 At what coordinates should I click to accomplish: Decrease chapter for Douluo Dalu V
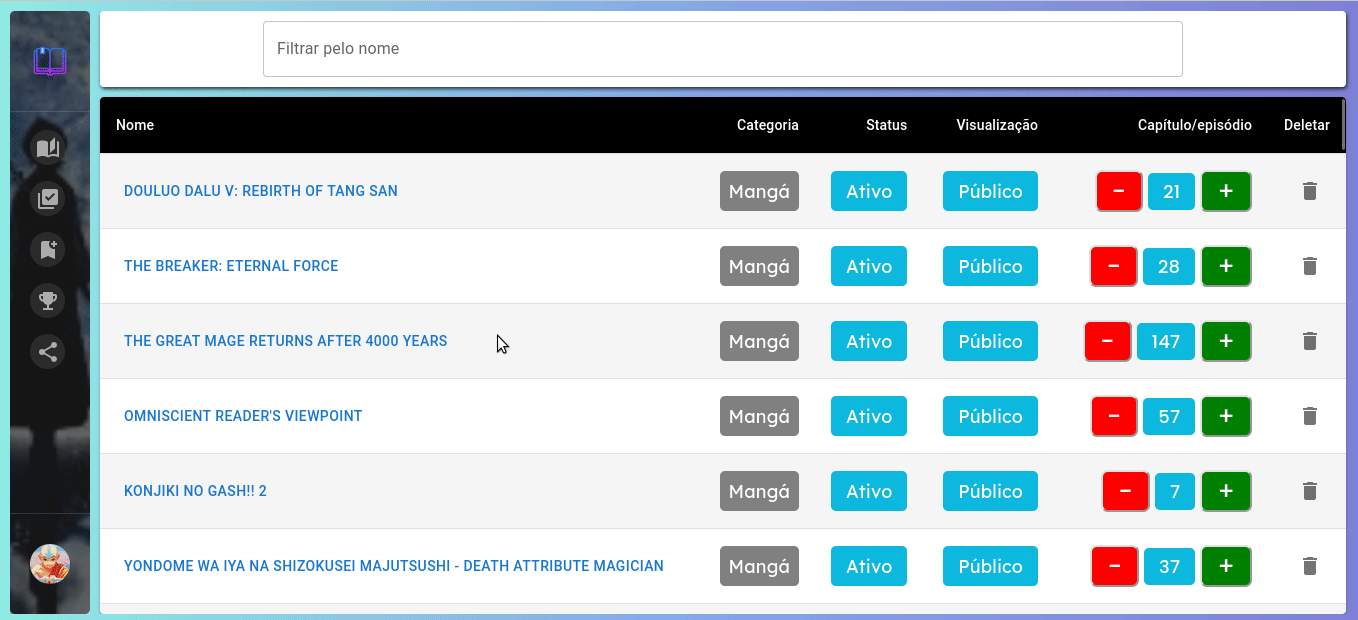tap(1119, 191)
